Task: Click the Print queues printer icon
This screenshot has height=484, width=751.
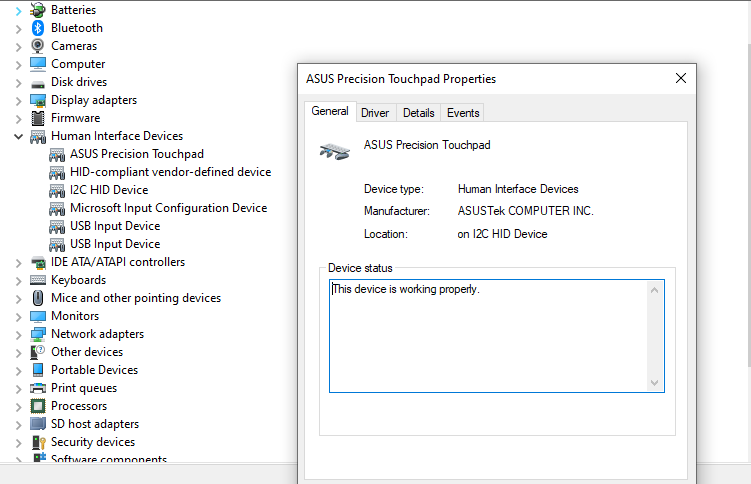Action: (38, 388)
